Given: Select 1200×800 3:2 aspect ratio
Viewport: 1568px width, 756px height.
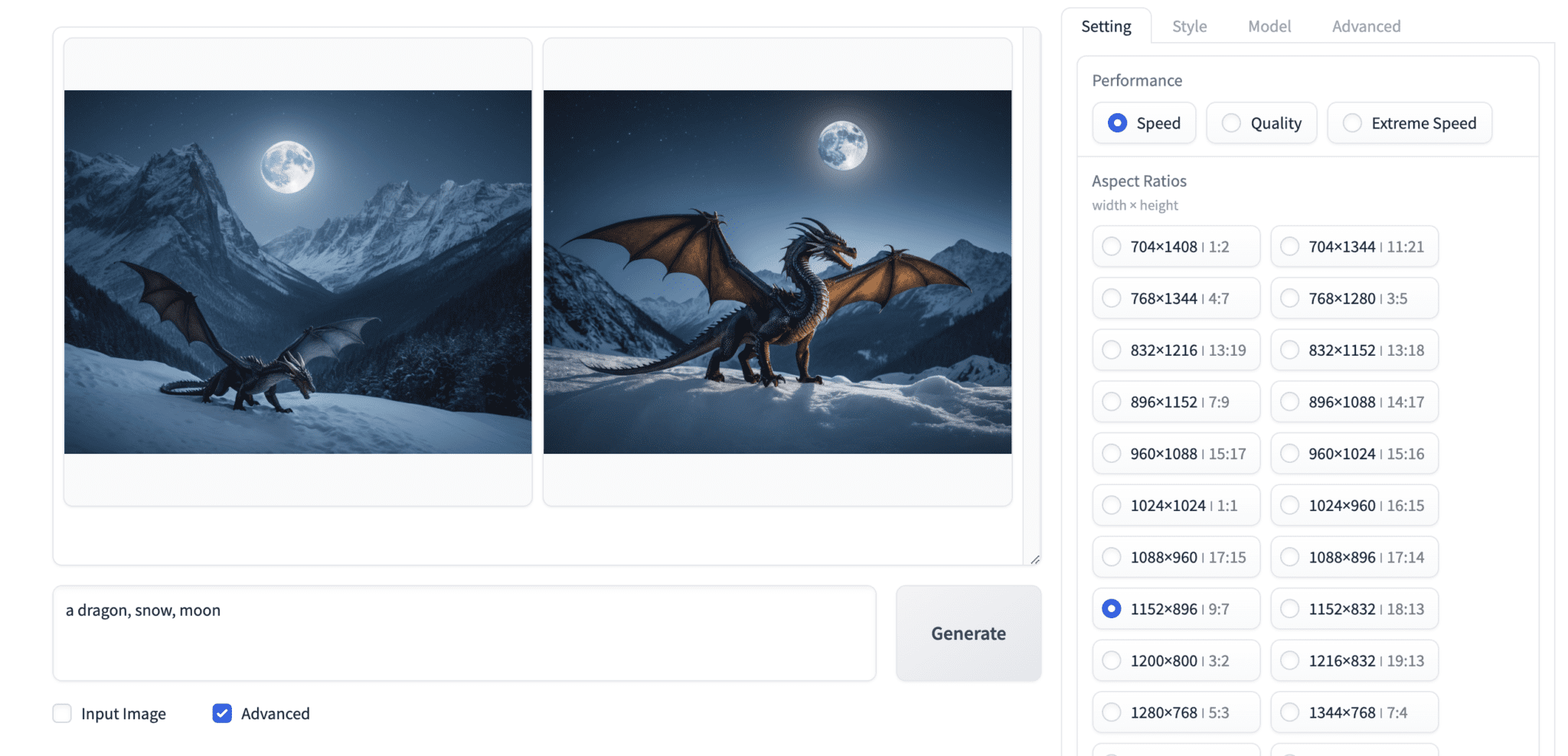Looking at the screenshot, I should point(1176,660).
